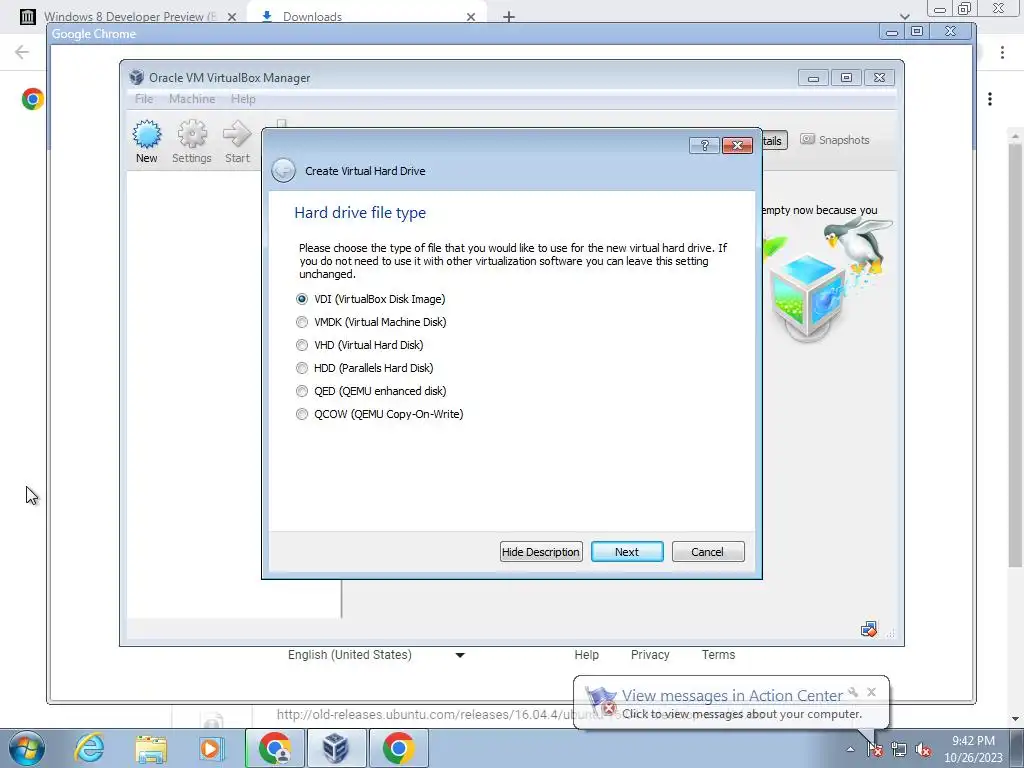Click the New VM toolbar icon
The image size is (1024, 768).
coord(146,141)
